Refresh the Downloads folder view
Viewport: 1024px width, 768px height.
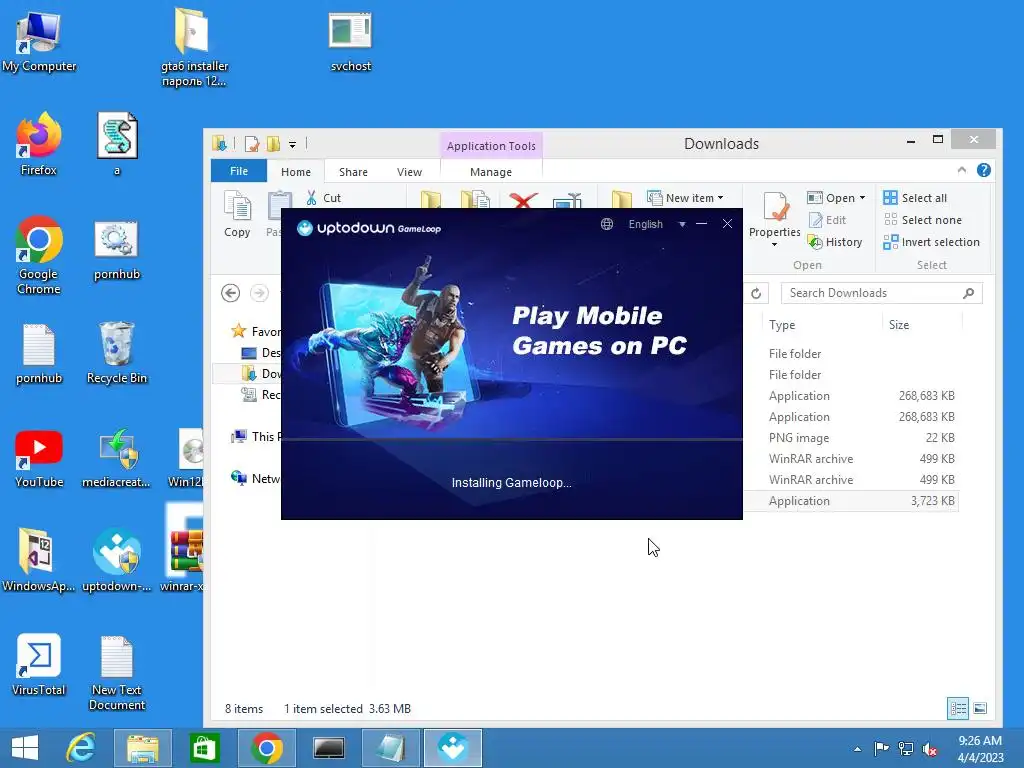click(x=756, y=293)
